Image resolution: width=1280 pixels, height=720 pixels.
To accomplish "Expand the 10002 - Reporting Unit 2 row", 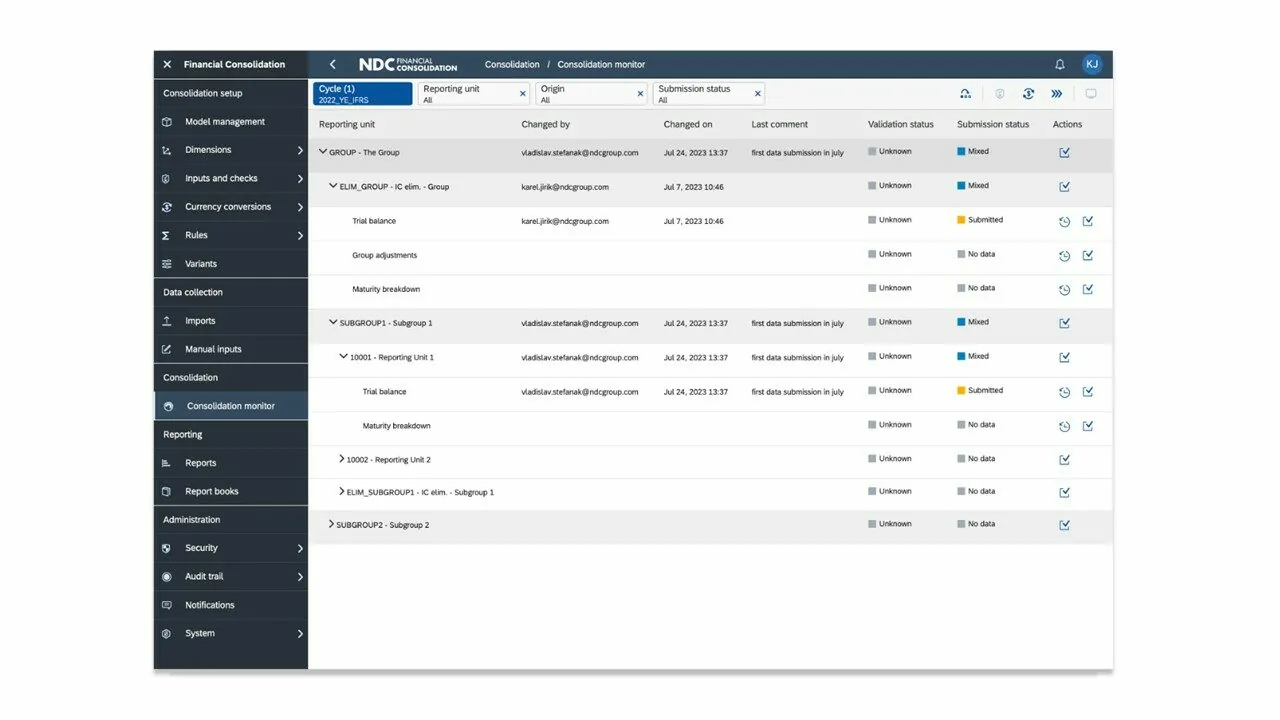I will click(341, 458).
